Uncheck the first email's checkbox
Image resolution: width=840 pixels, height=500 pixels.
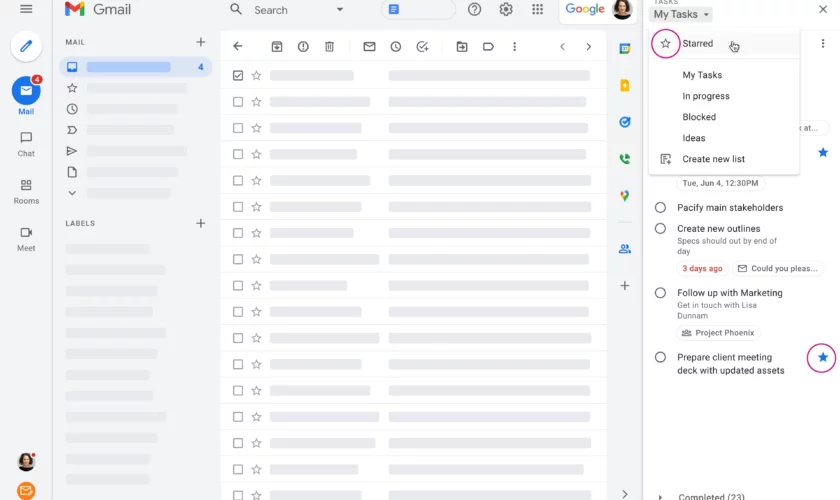tap(238, 76)
